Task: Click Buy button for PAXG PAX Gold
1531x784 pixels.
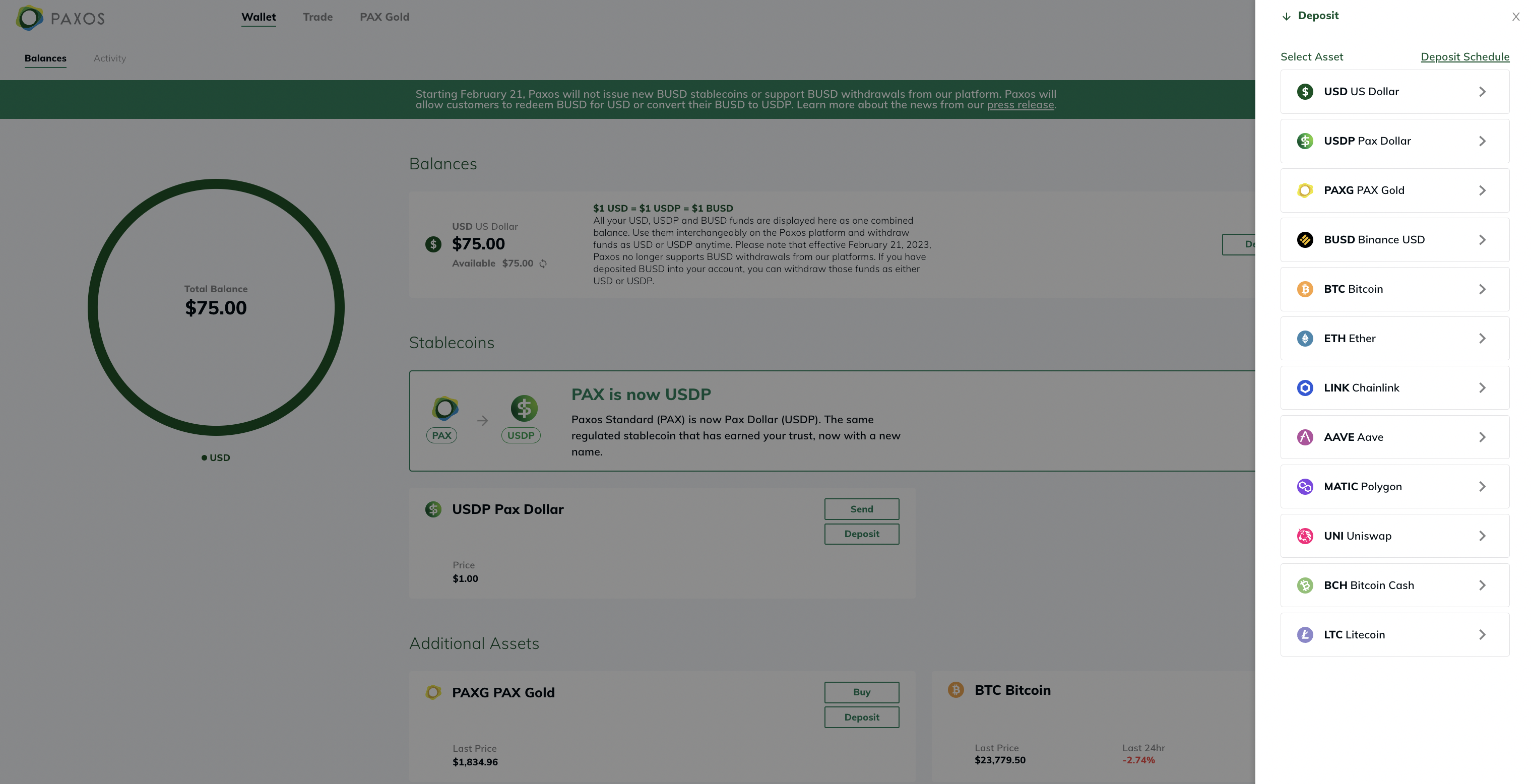Action: [861, 692]
